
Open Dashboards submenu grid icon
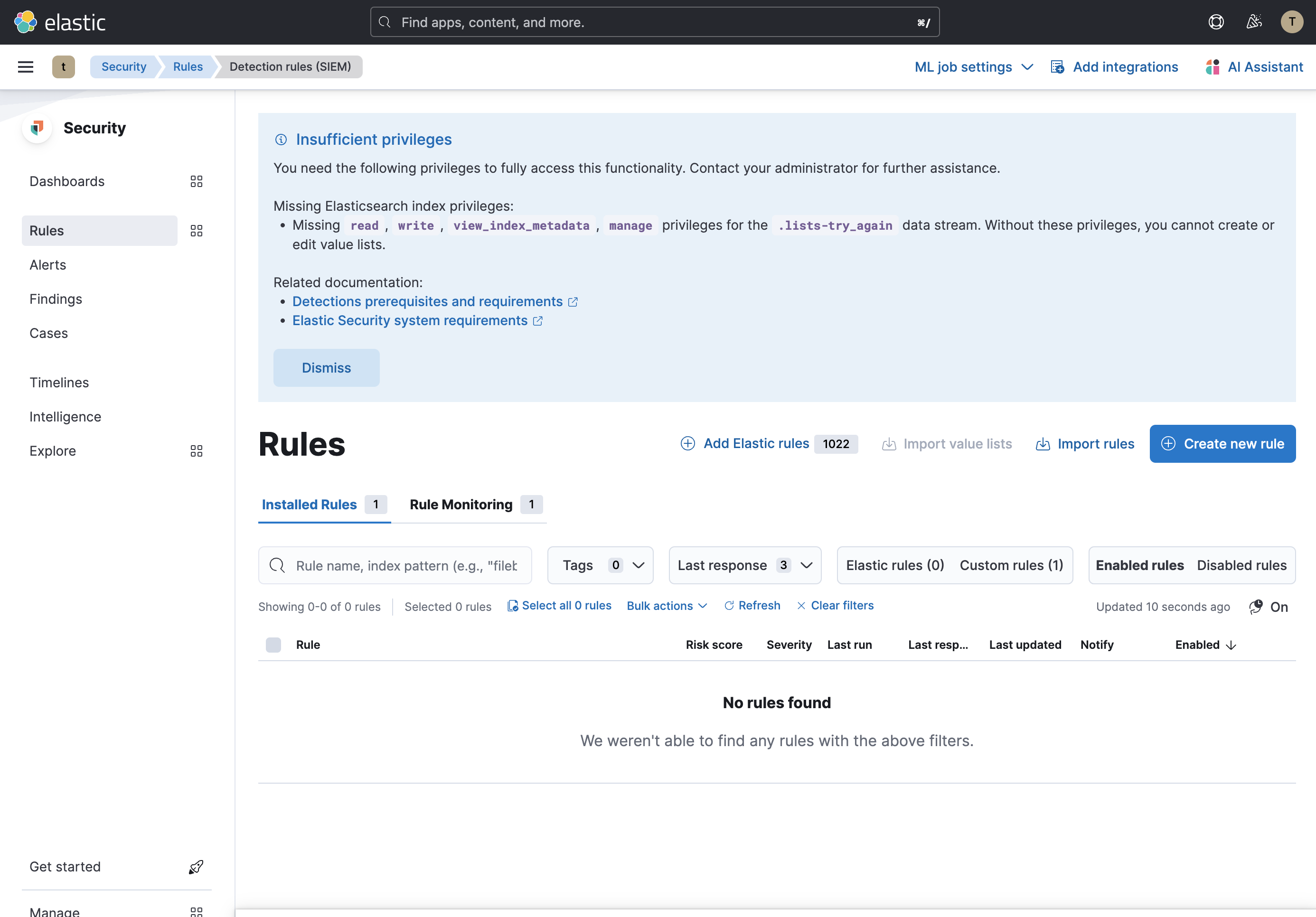(x=197, y=182)
